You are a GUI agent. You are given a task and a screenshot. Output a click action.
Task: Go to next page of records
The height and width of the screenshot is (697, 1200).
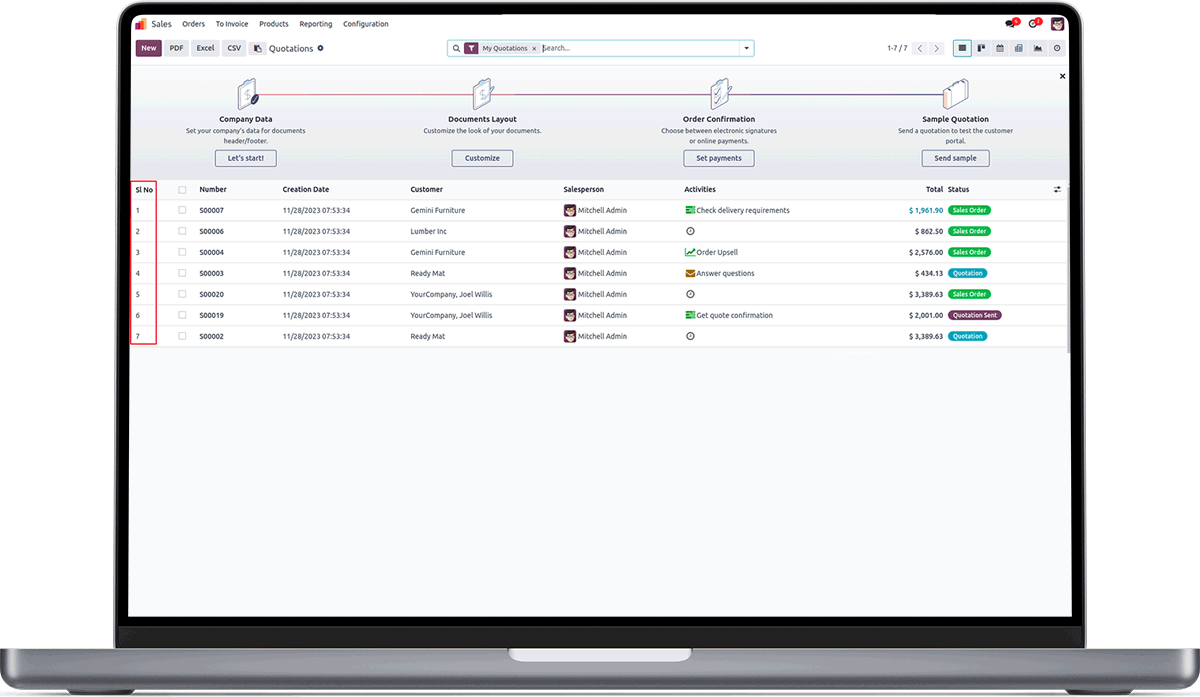click(936, 48)
